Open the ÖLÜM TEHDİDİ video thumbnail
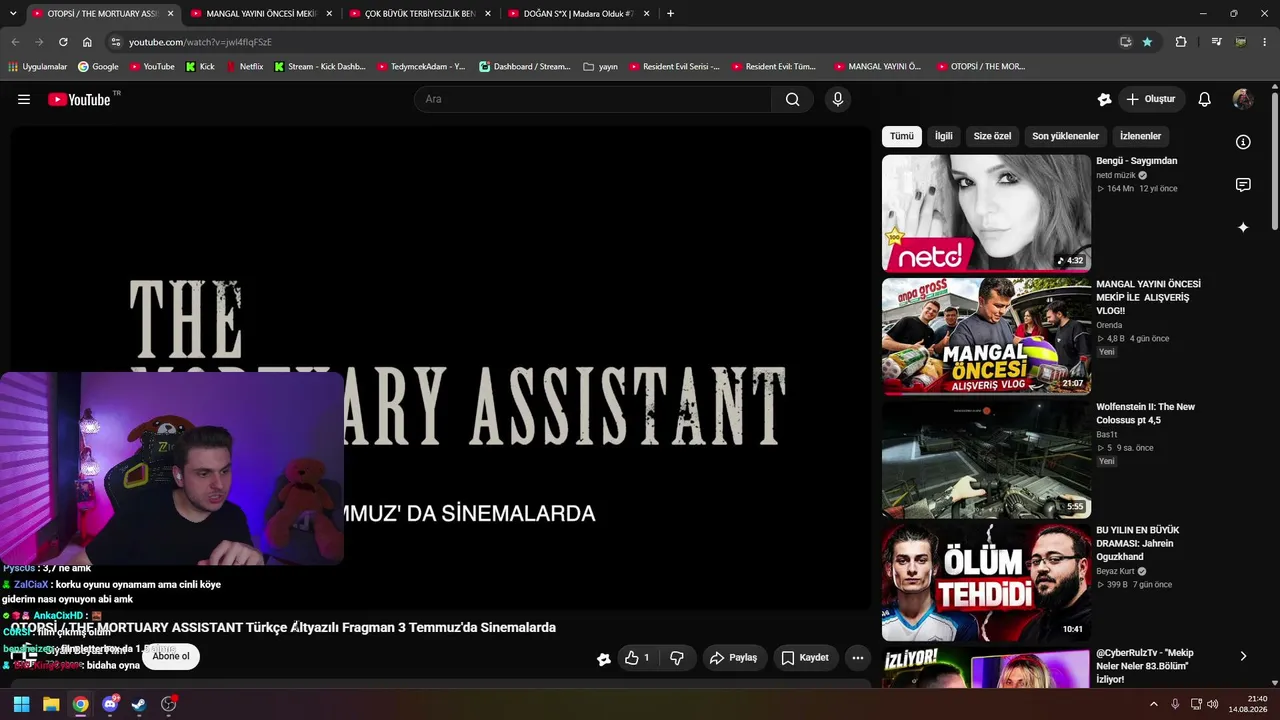This screenshot has width=1280, height=720. tap(986, 582)
